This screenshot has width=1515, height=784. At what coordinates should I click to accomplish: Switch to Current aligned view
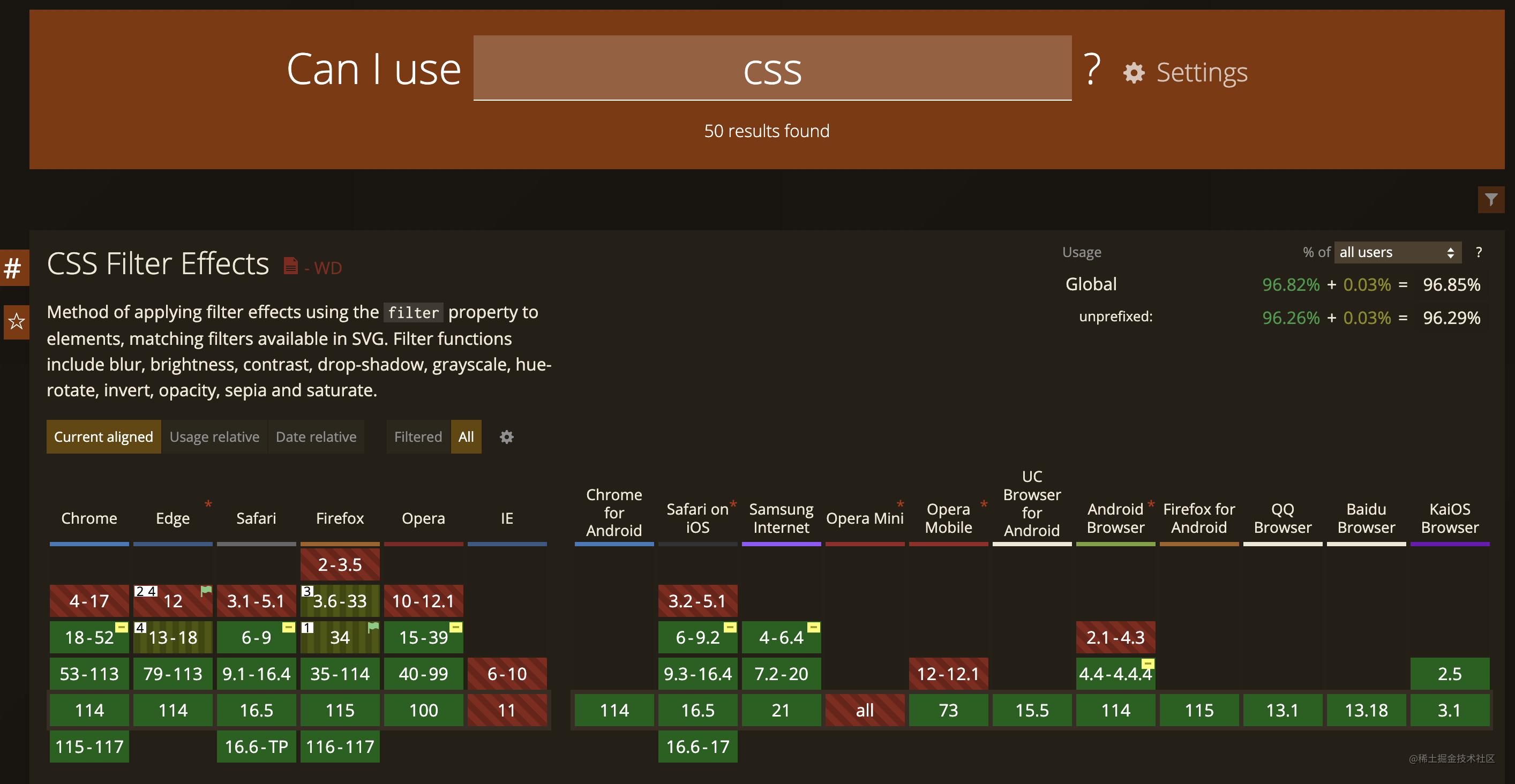point(103,436)
